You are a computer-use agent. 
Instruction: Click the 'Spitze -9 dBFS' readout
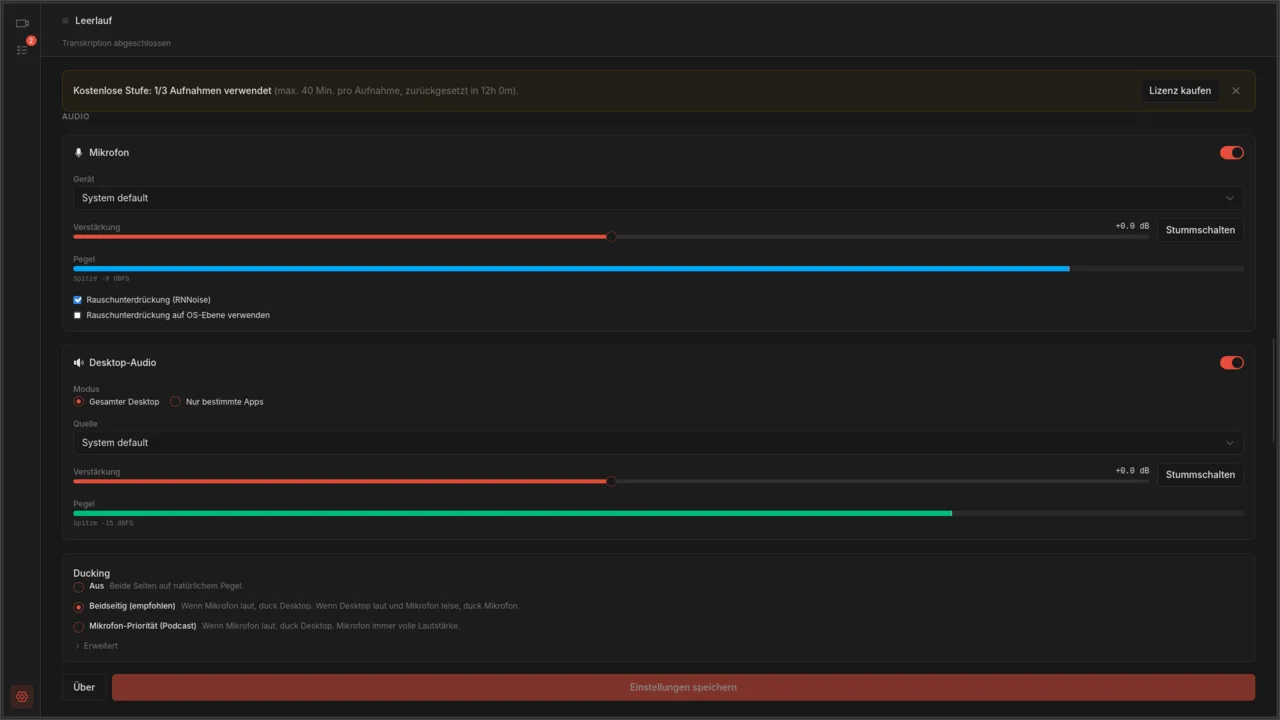pos(101,279)
